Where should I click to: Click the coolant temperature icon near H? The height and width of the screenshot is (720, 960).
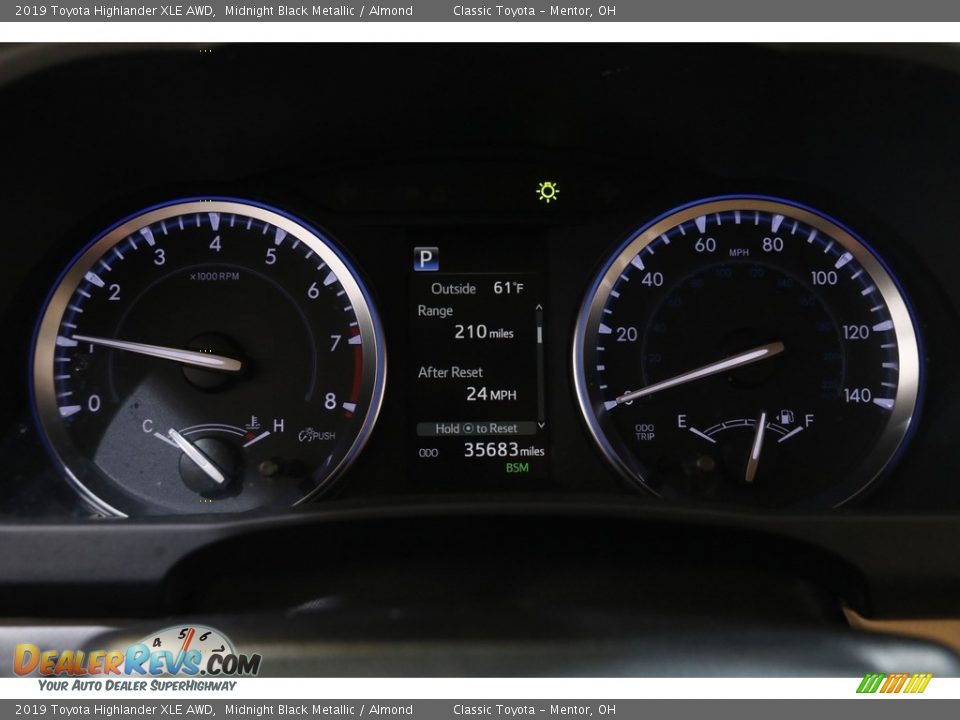click(x=251, y=423)
